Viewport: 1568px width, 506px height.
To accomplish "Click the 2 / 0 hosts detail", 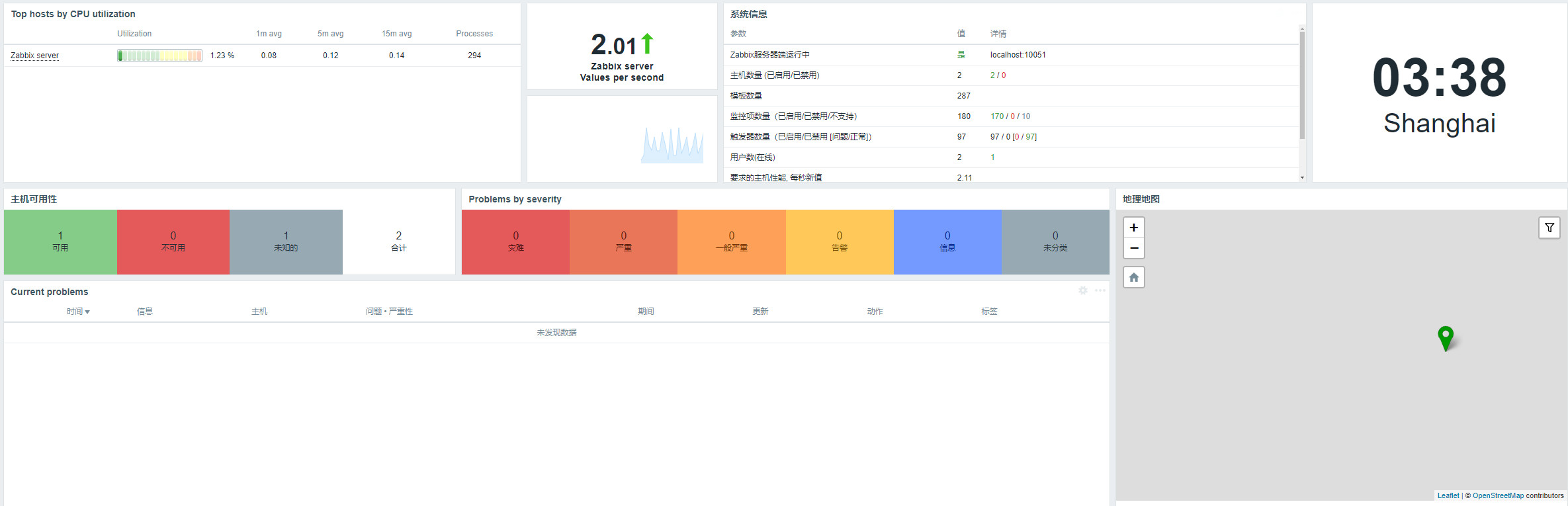I will tap(998, 75).
